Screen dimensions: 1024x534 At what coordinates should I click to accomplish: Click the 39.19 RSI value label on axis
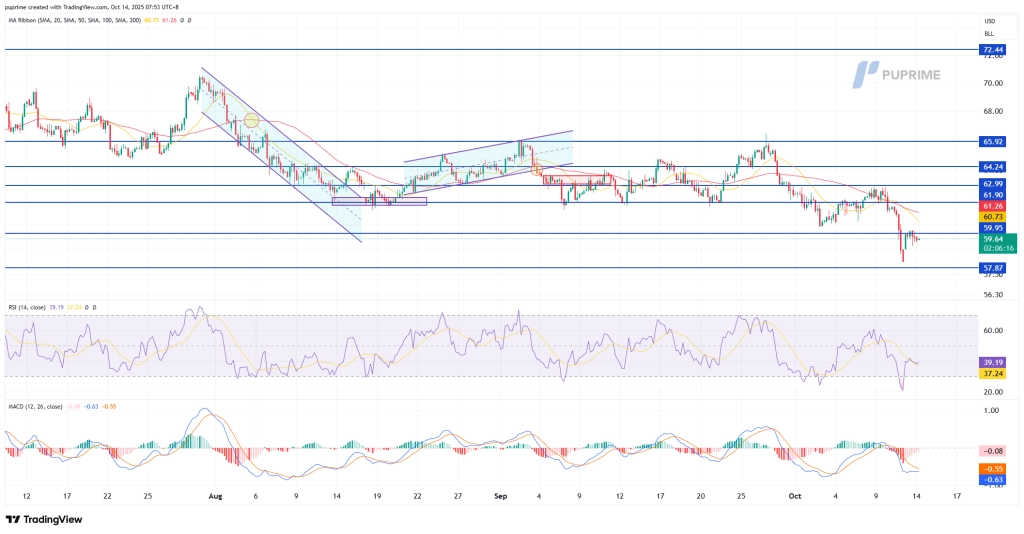[x=993, y=362]
